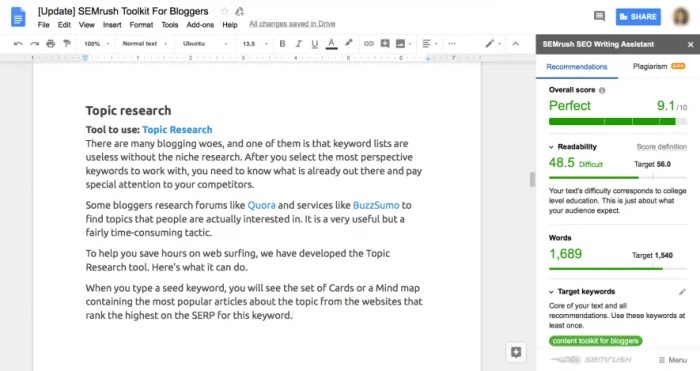
Task: Open the Insert menu
Action: (112, 25)
